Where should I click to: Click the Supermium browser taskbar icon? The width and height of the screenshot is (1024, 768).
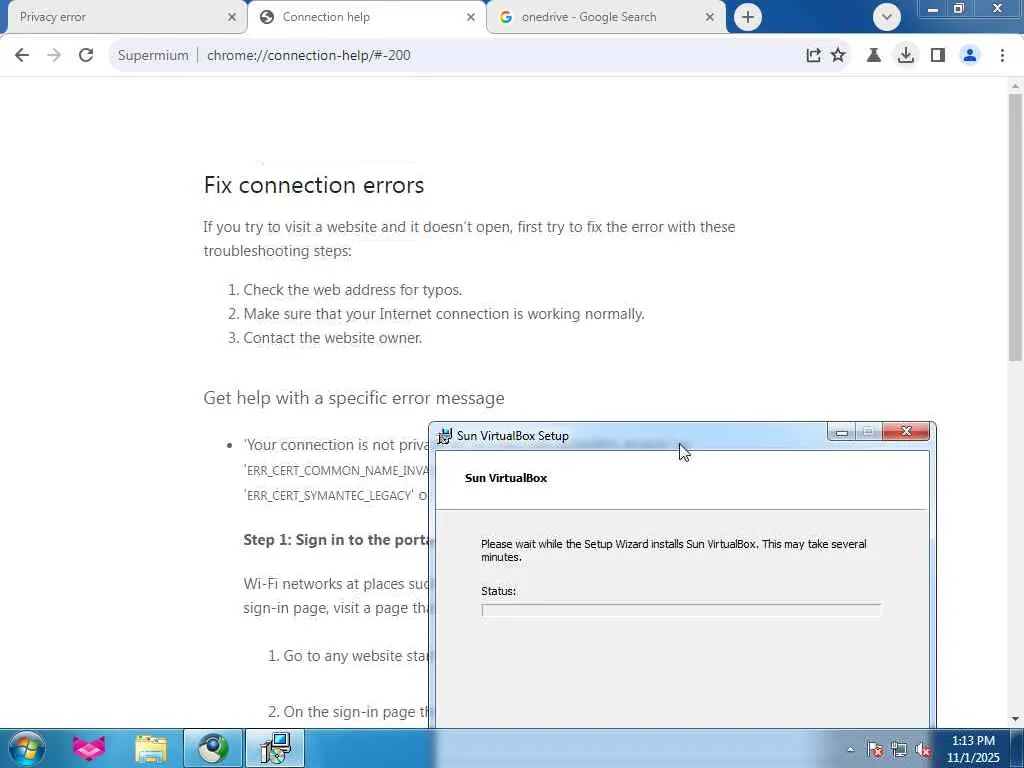click(213, 748)
